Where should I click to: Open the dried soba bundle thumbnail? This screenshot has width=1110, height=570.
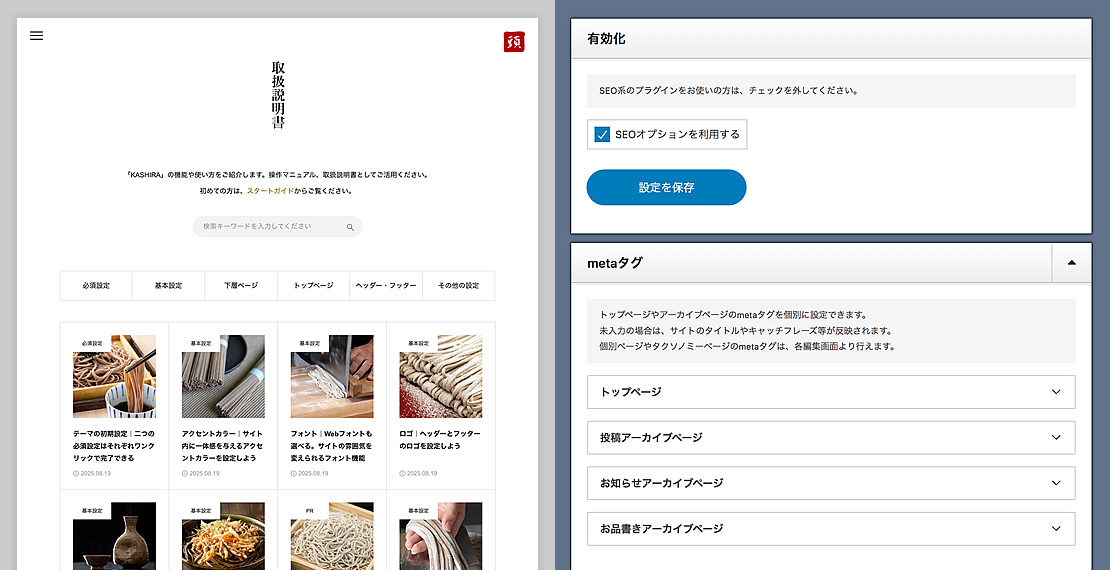pyautogui.click(x=223, y=376)
